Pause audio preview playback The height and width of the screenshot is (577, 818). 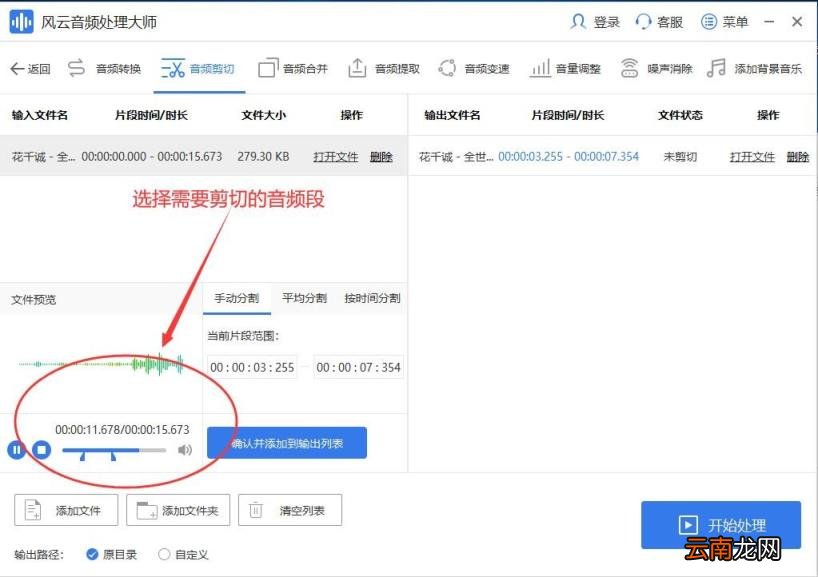pyautogui.click(x=16, y=449)
